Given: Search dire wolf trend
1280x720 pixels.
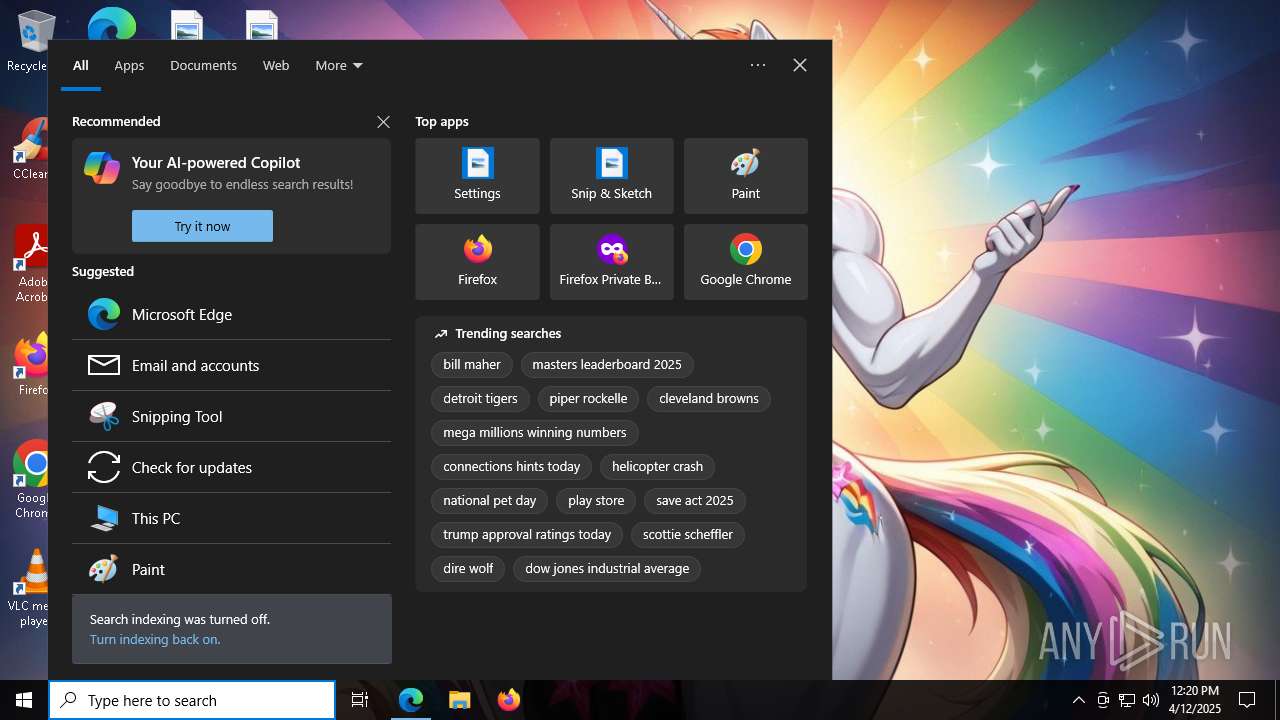Looking at the screenshot, I should coord(468,569).
